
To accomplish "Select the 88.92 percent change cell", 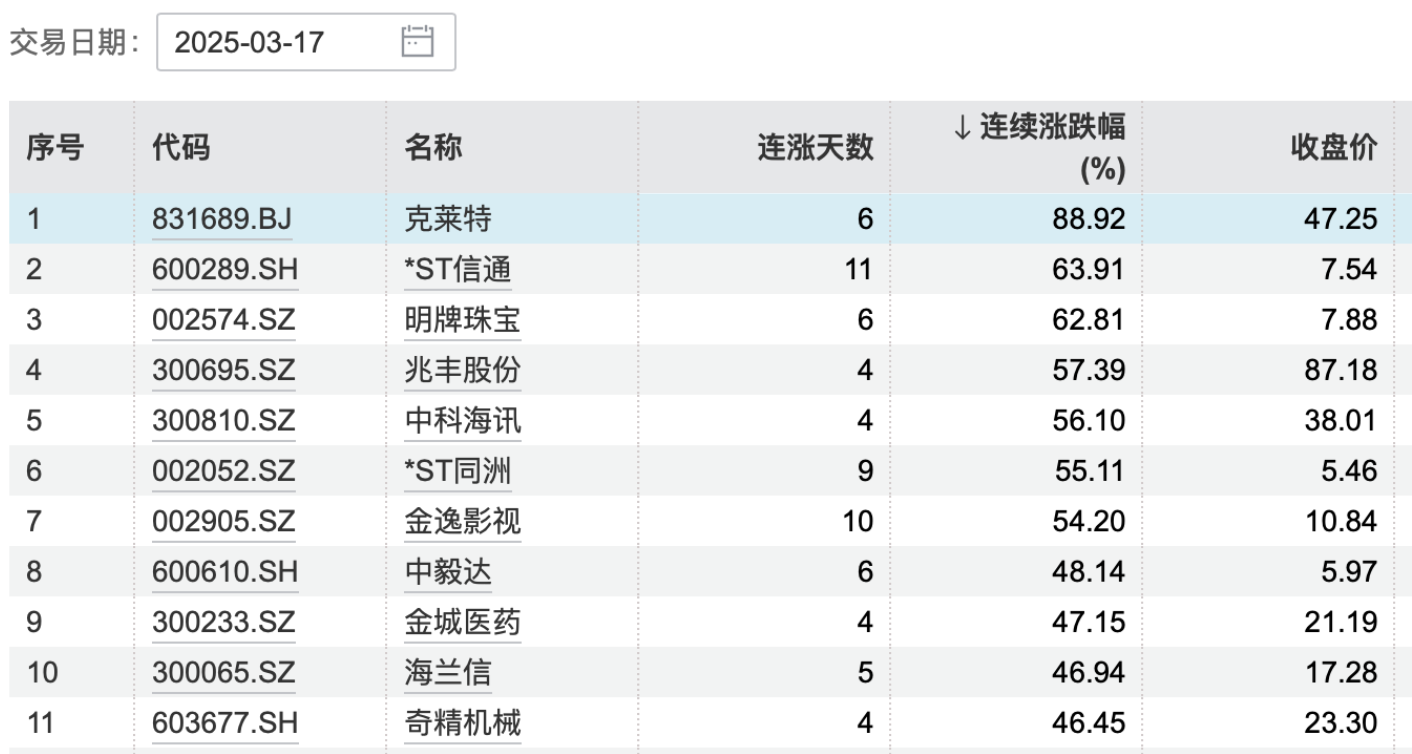I will [1090, 219].
